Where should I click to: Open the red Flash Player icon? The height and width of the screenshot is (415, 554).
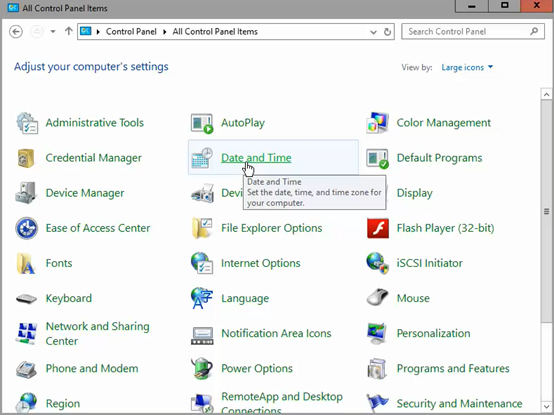[378, 228]
